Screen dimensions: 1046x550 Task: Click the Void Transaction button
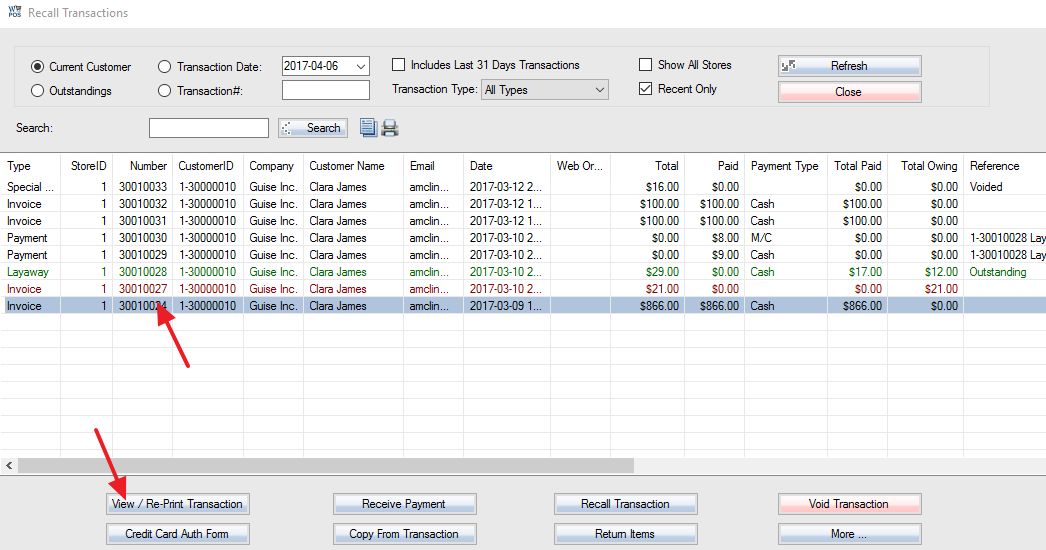pos(849,504)
